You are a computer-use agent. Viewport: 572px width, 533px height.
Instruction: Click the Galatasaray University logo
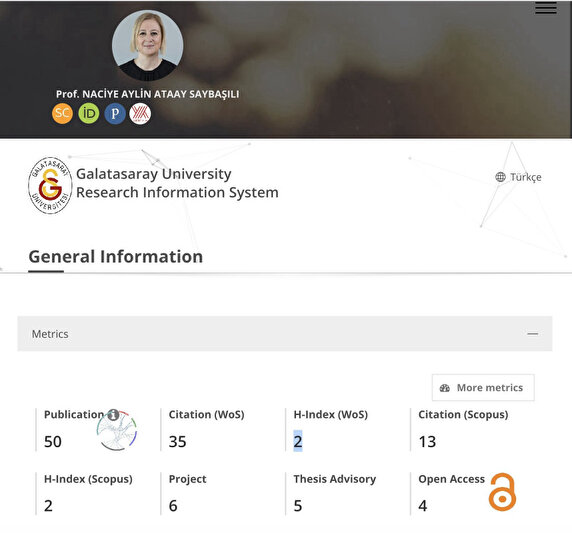click(x=50, y=185)
